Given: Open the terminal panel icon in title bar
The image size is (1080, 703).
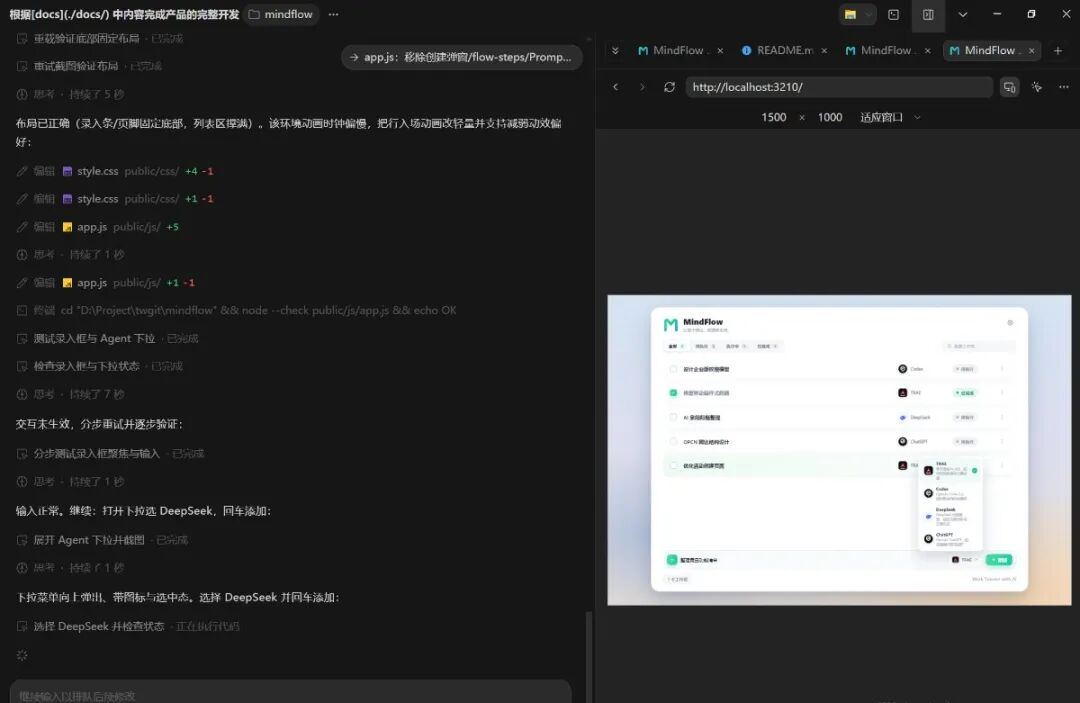Looking at the screenshot, I should 893,14.
